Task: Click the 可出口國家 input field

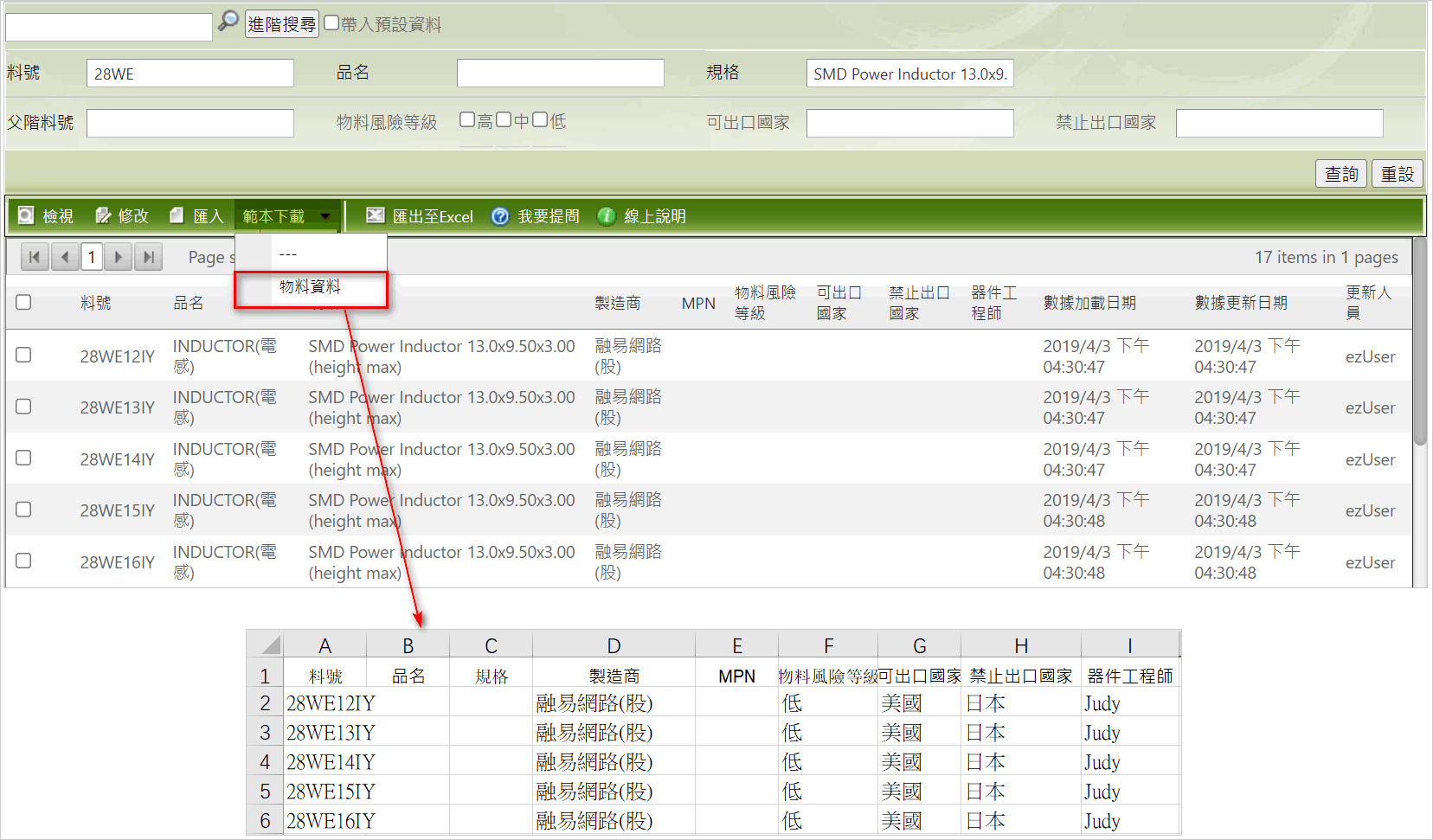Action: click(909, 123)
